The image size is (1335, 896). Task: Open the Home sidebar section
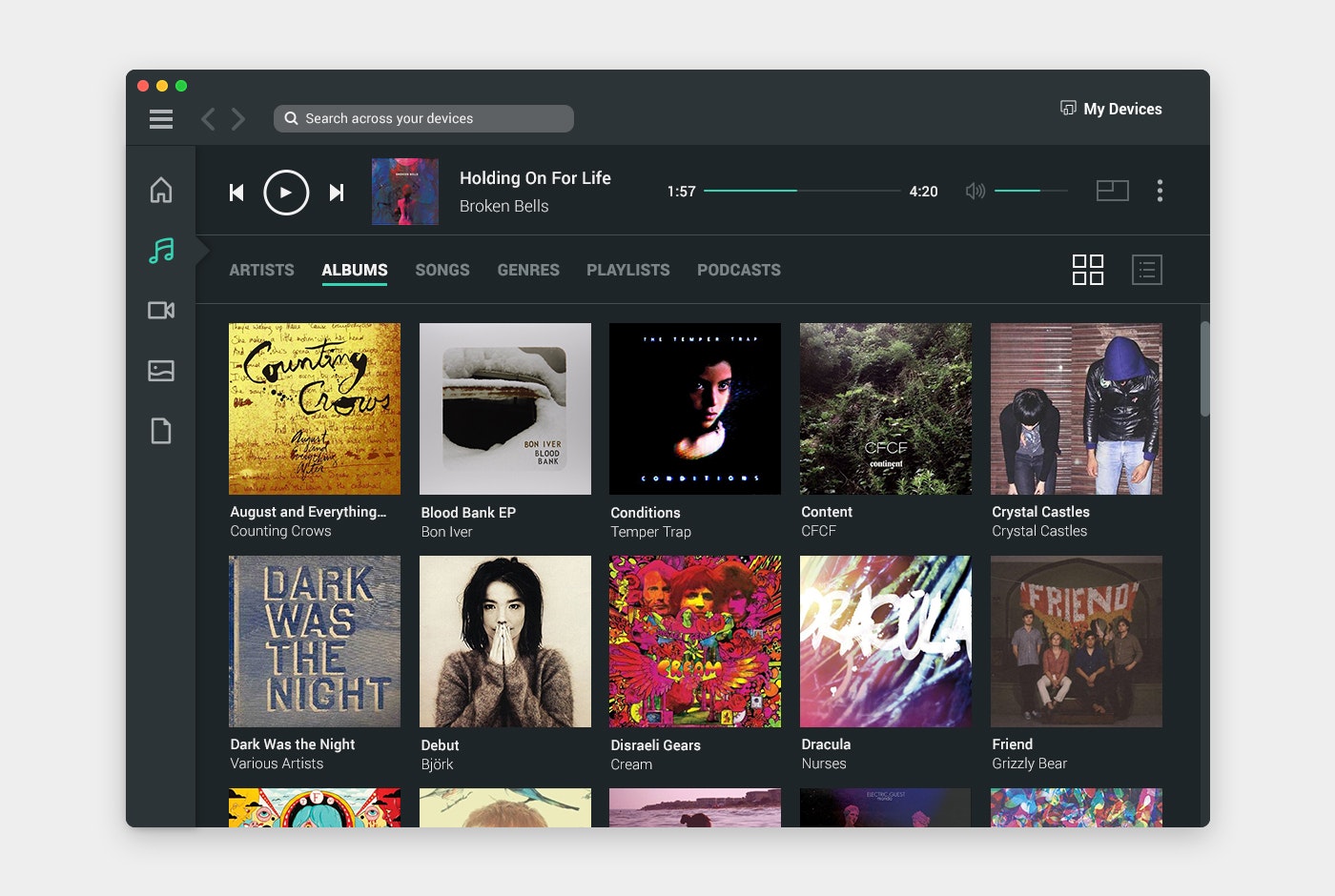[x=161, y=190]
